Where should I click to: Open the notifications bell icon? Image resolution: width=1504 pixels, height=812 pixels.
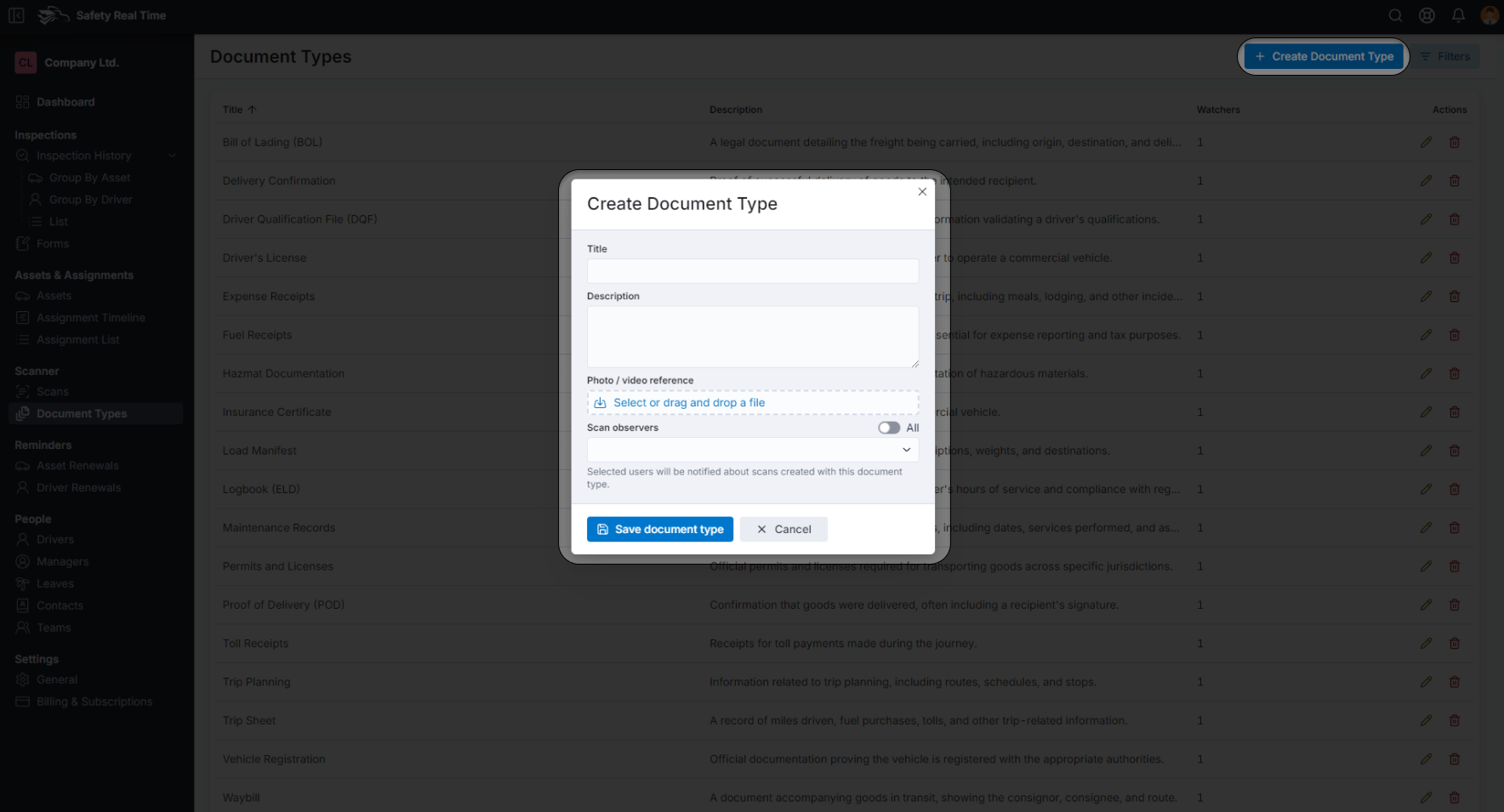pos(1458,14)
